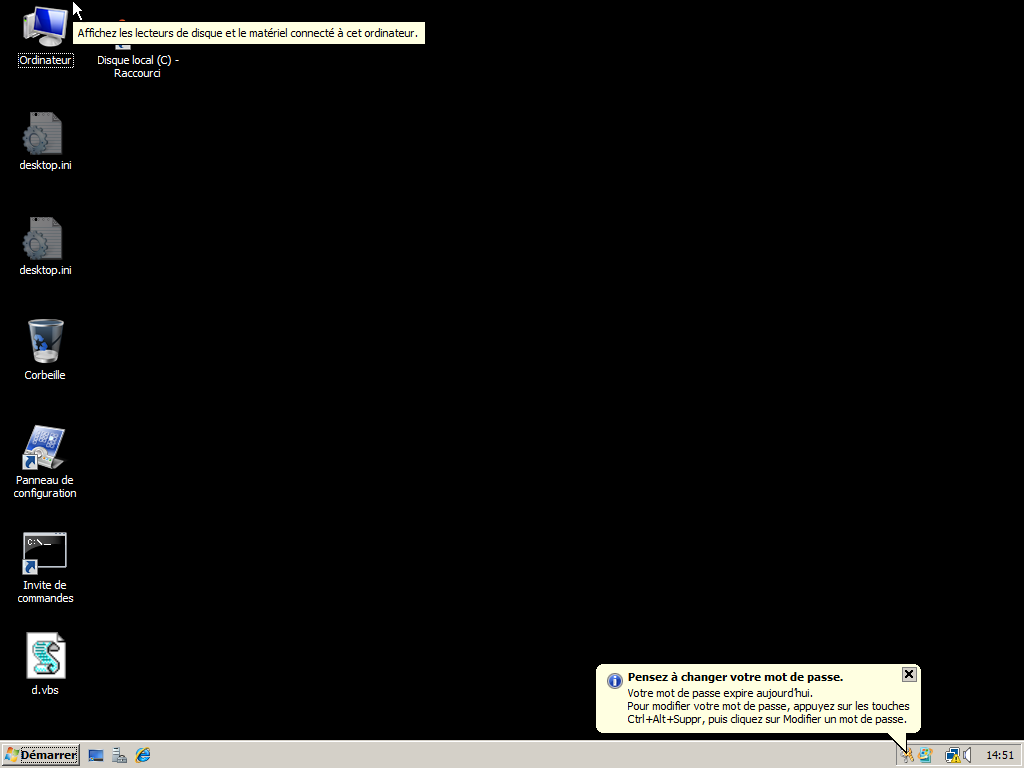Click the show desktop quick launch icon

point(97,755)
